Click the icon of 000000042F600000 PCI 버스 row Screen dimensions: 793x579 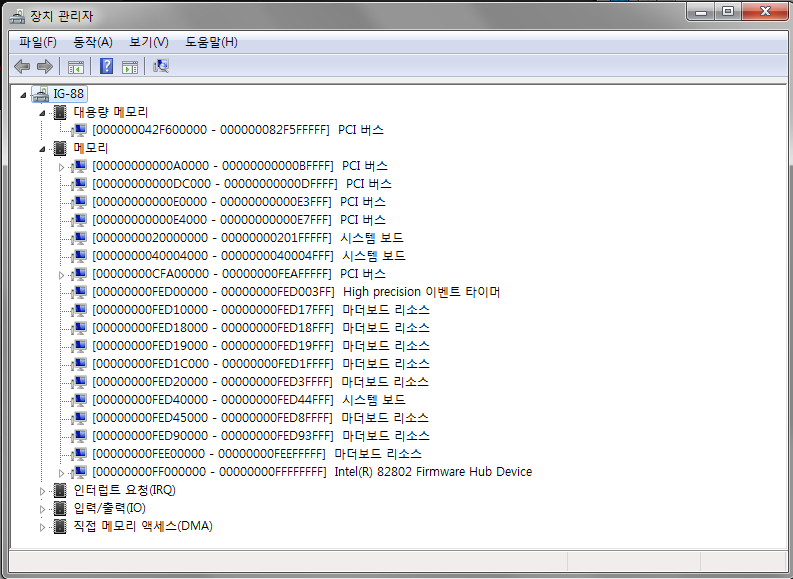pos(79,130)
